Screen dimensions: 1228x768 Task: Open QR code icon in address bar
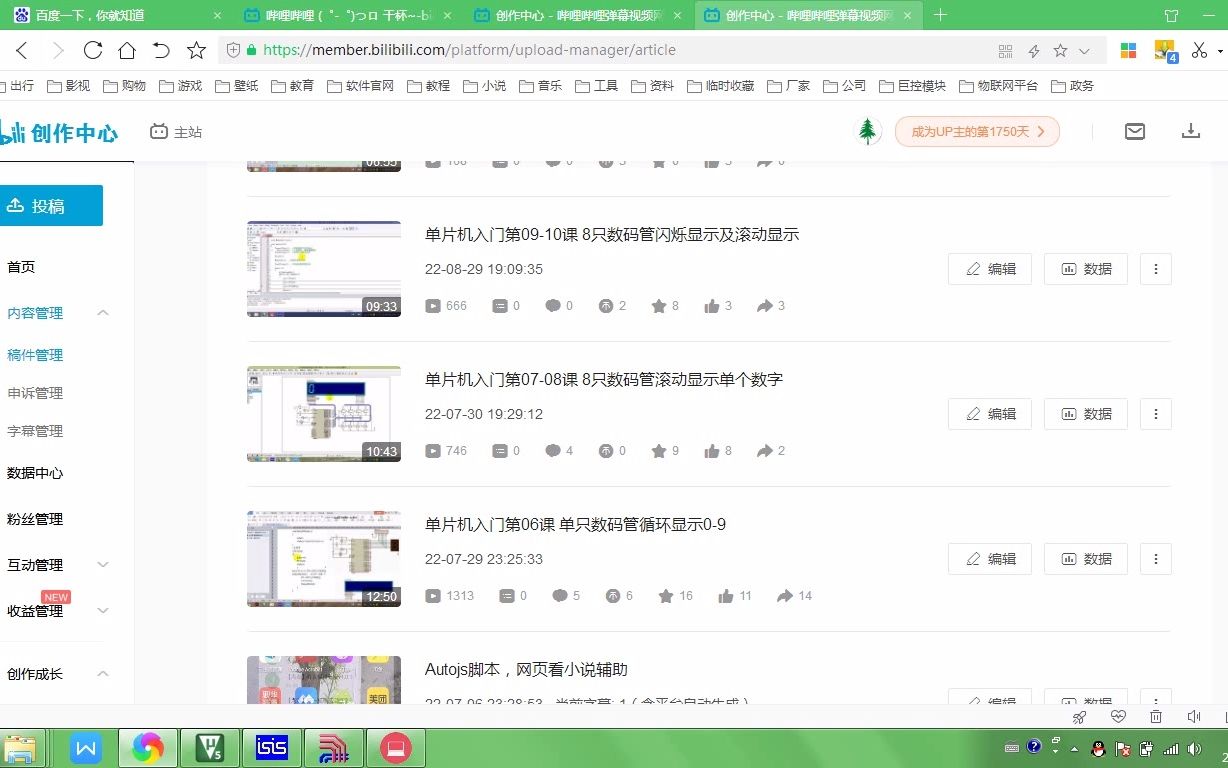point(1006,50)
